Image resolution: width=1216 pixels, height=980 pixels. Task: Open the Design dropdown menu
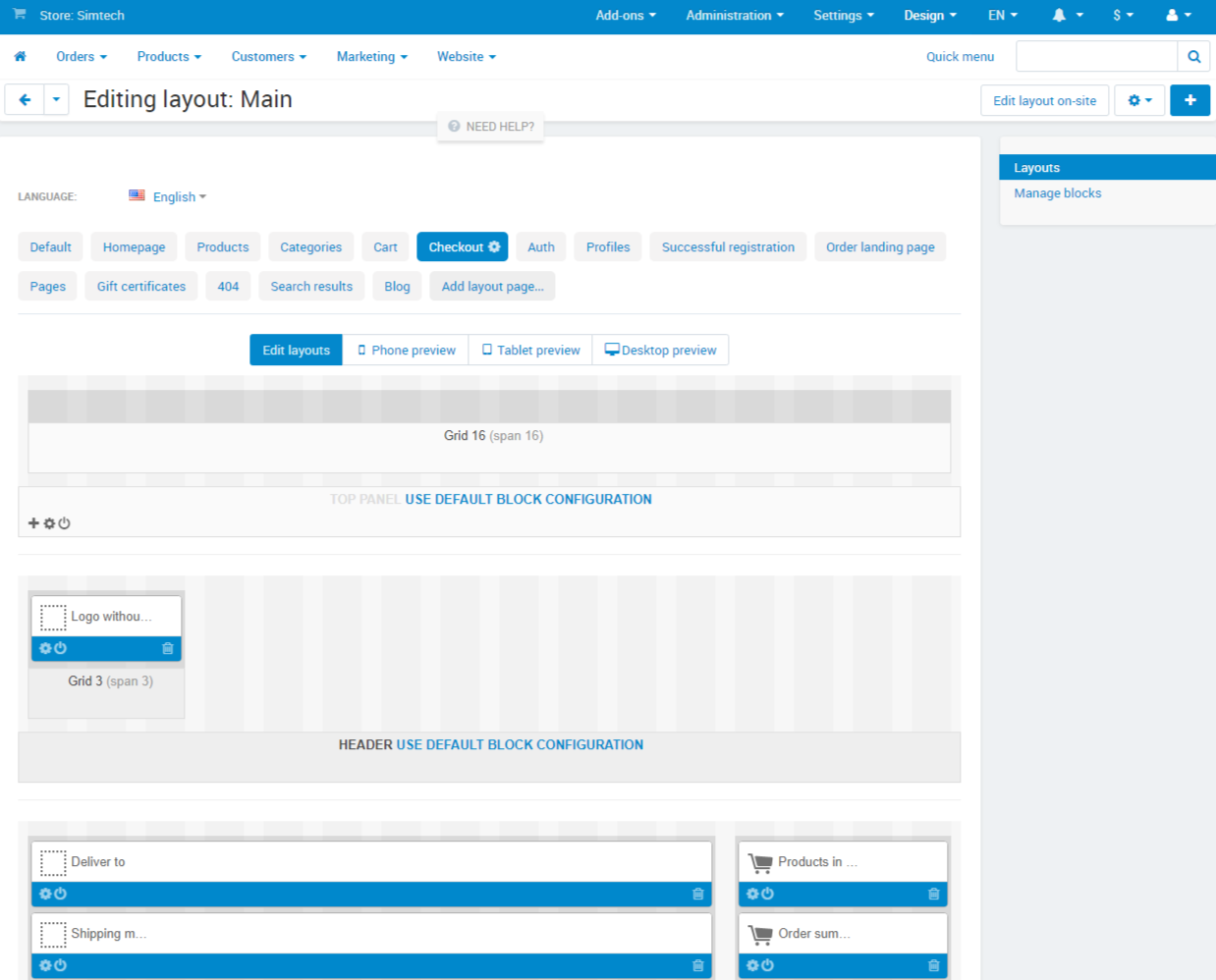point(930,15)
